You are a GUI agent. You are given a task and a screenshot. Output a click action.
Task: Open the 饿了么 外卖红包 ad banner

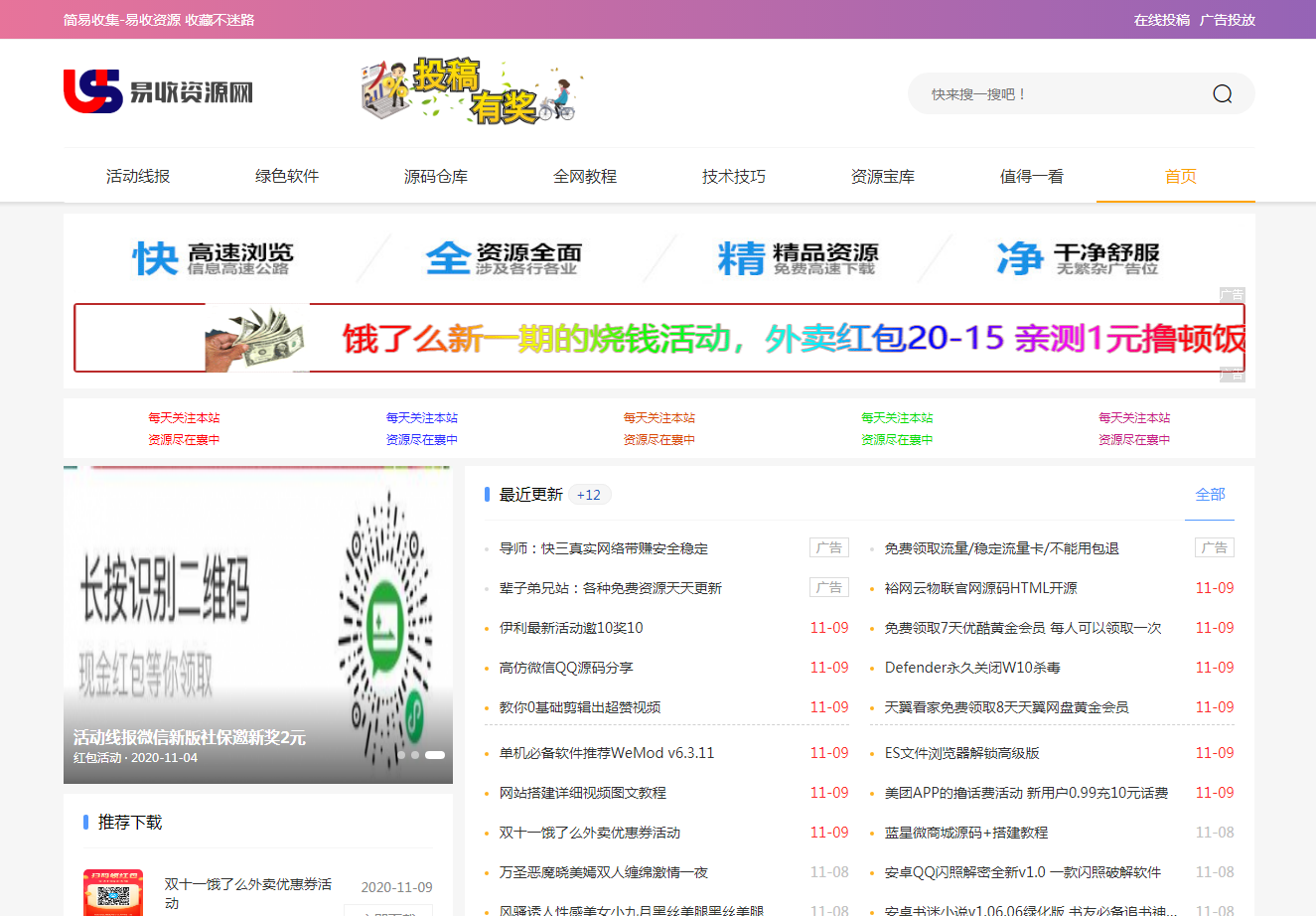[658, 338]
